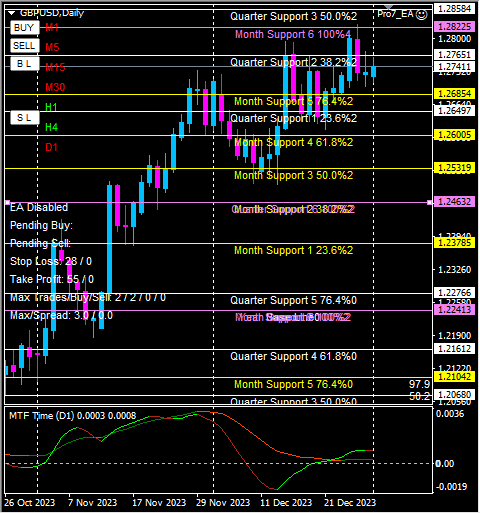Click the 1.20680 price label

(455, 395)
